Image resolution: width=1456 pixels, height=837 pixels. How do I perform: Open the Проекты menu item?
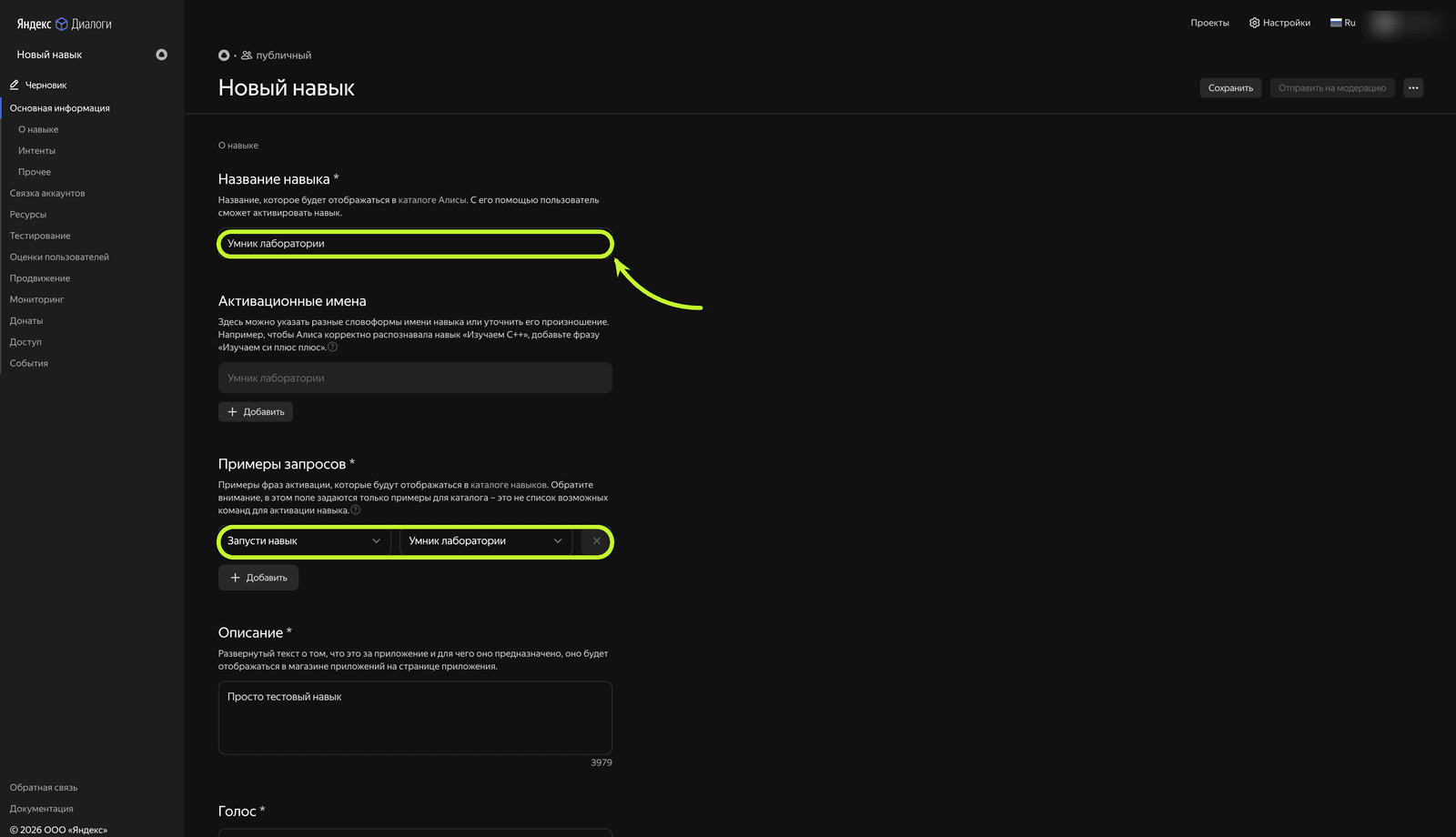point(1209,23)
